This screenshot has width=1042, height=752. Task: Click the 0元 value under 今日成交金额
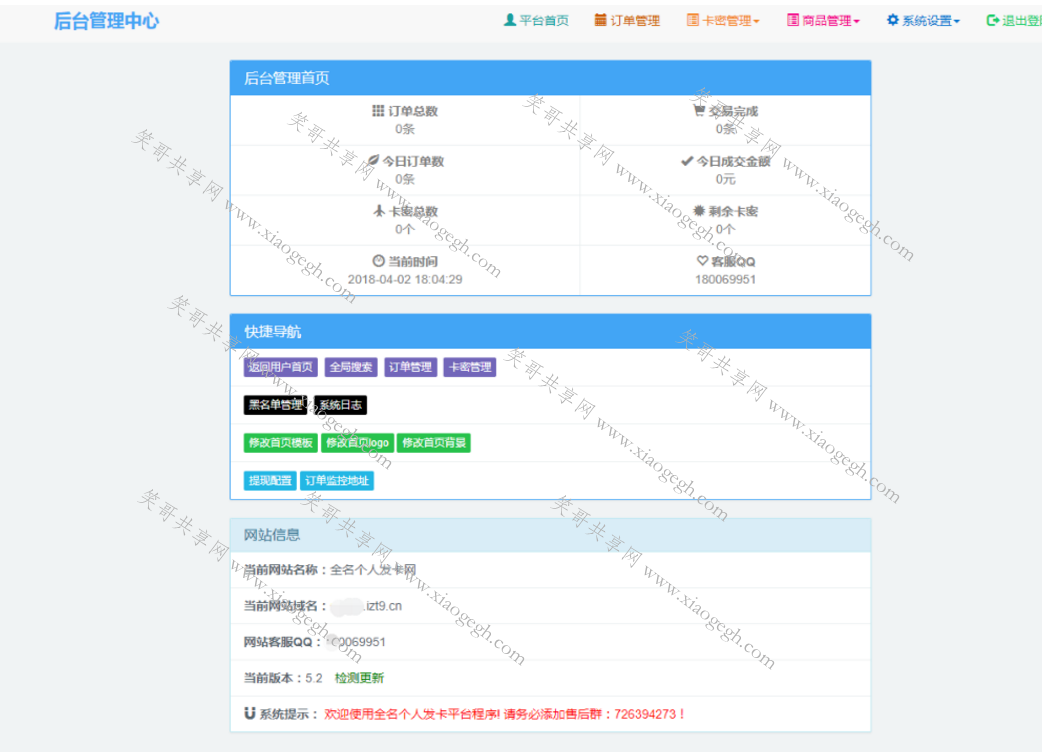pyautogui.click(x=725, y=179)
